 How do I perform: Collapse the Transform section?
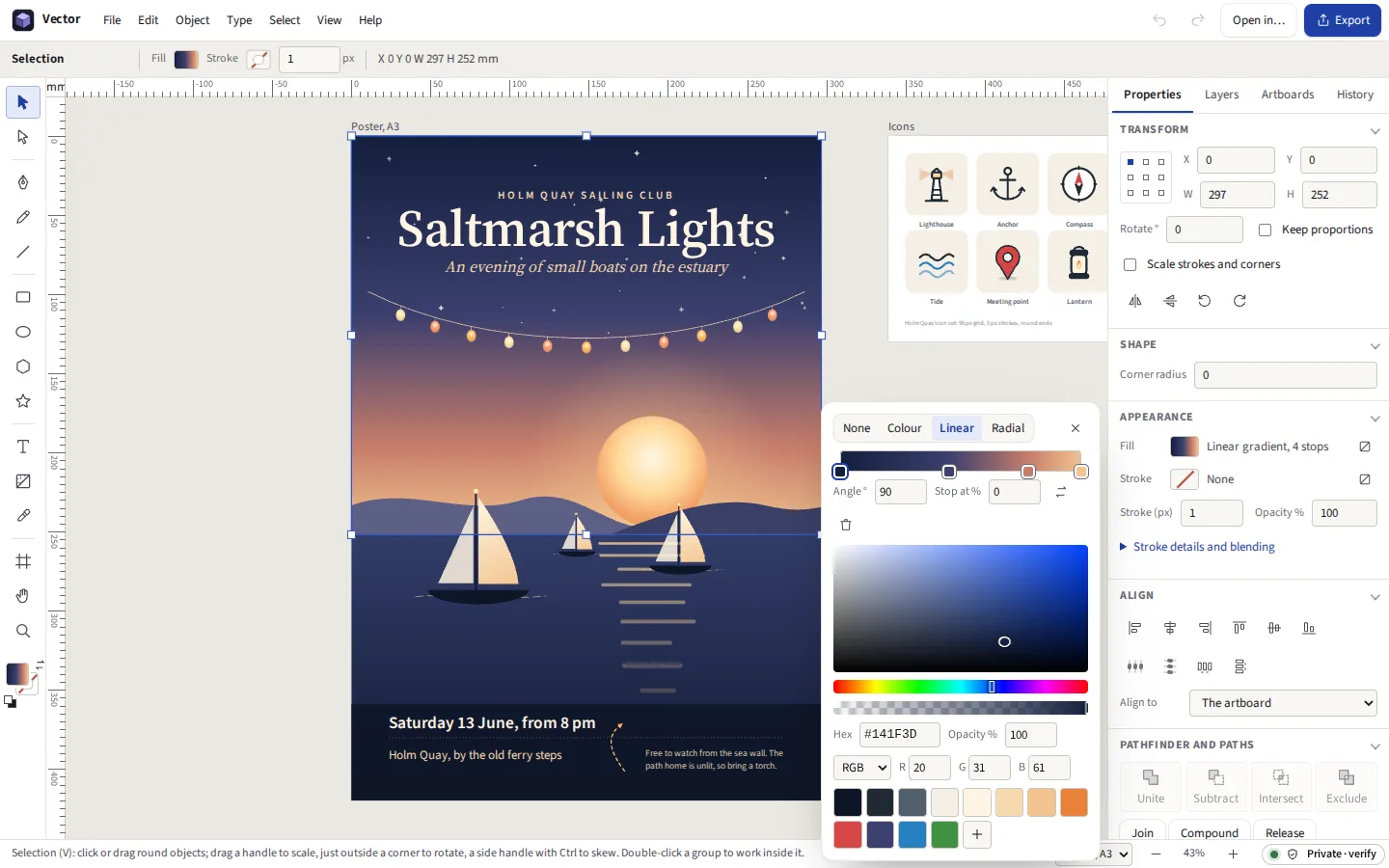[1375, 130]
